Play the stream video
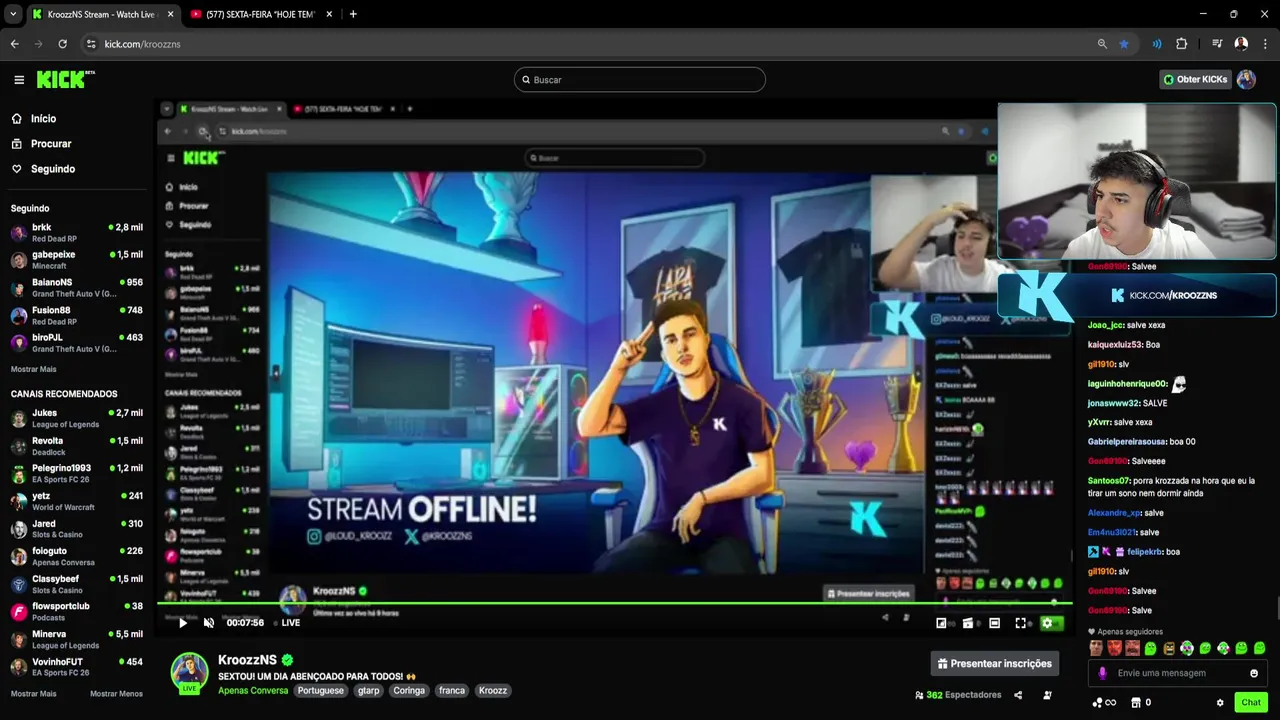This screenshot has height=720, width=1280. point(183,623)
